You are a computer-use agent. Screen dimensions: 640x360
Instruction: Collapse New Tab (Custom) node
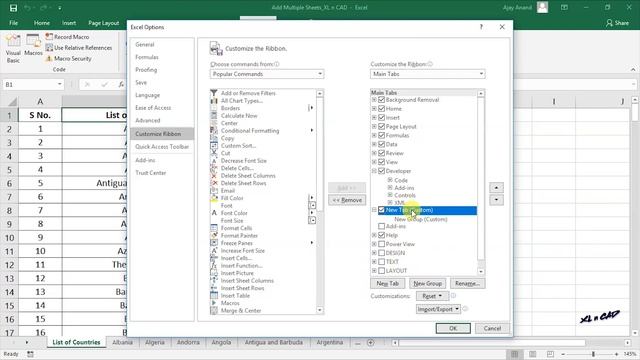point(374,210)
